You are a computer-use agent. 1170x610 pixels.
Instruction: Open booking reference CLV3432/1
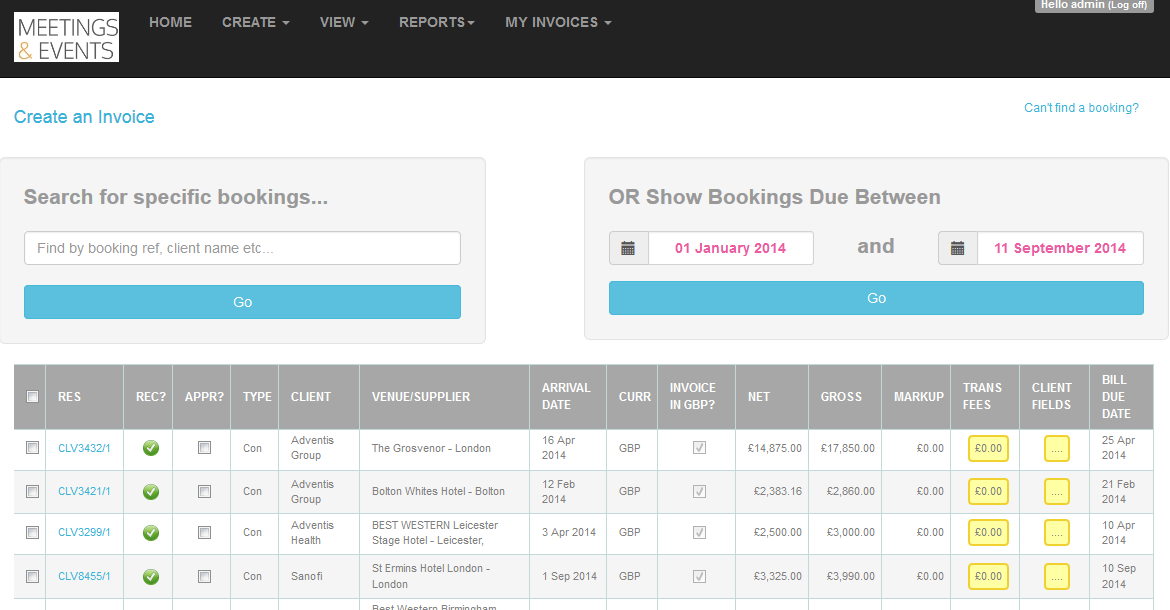pos(84,448)
